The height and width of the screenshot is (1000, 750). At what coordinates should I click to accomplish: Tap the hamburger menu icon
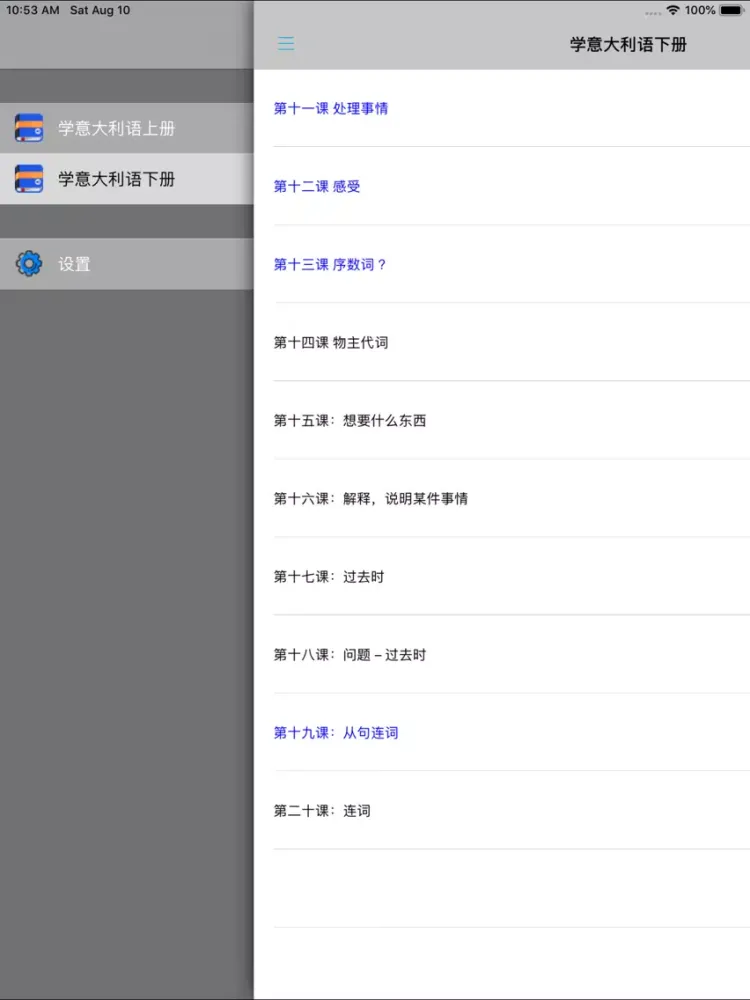tap(286, 44)
